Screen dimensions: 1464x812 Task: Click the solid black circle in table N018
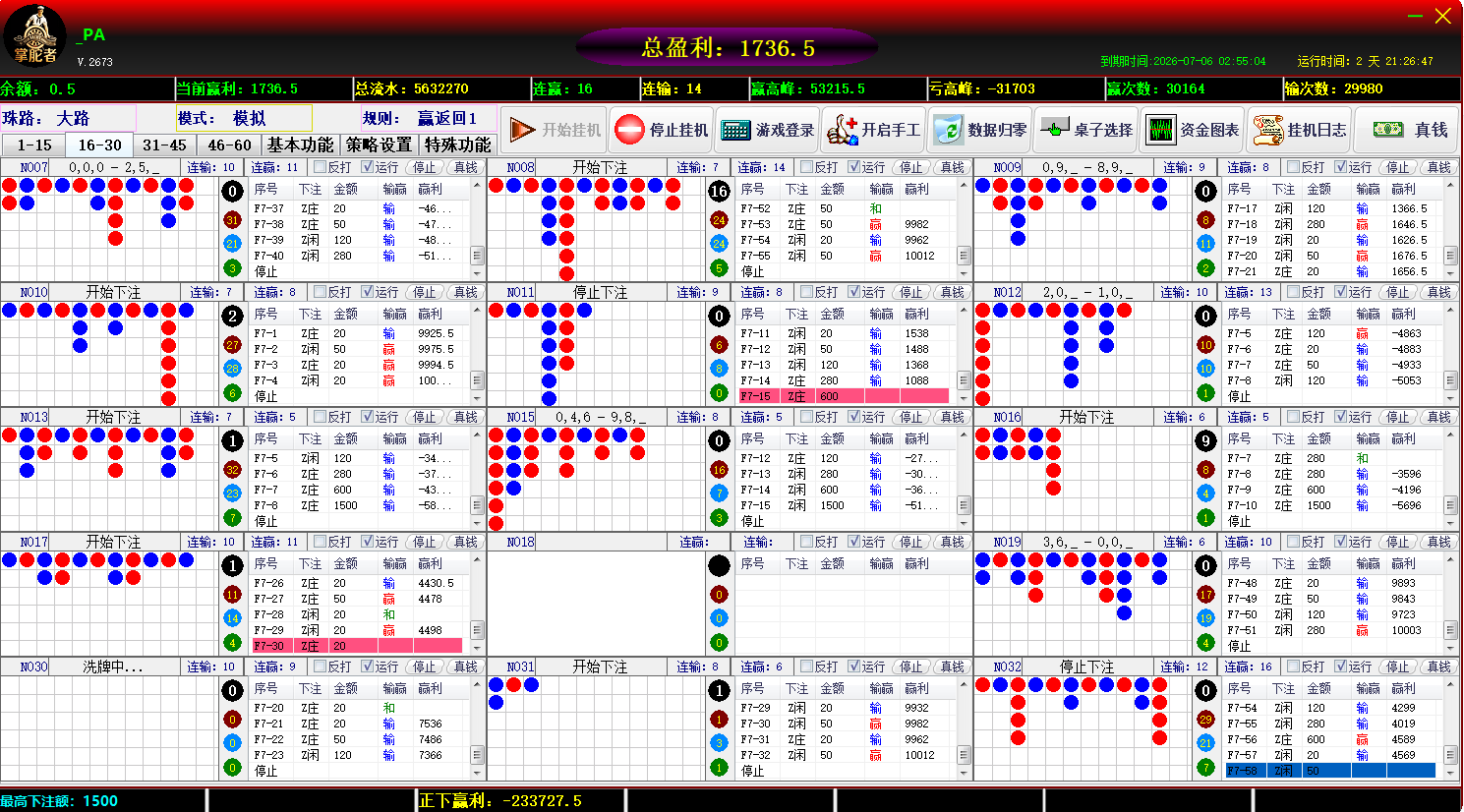719,566
